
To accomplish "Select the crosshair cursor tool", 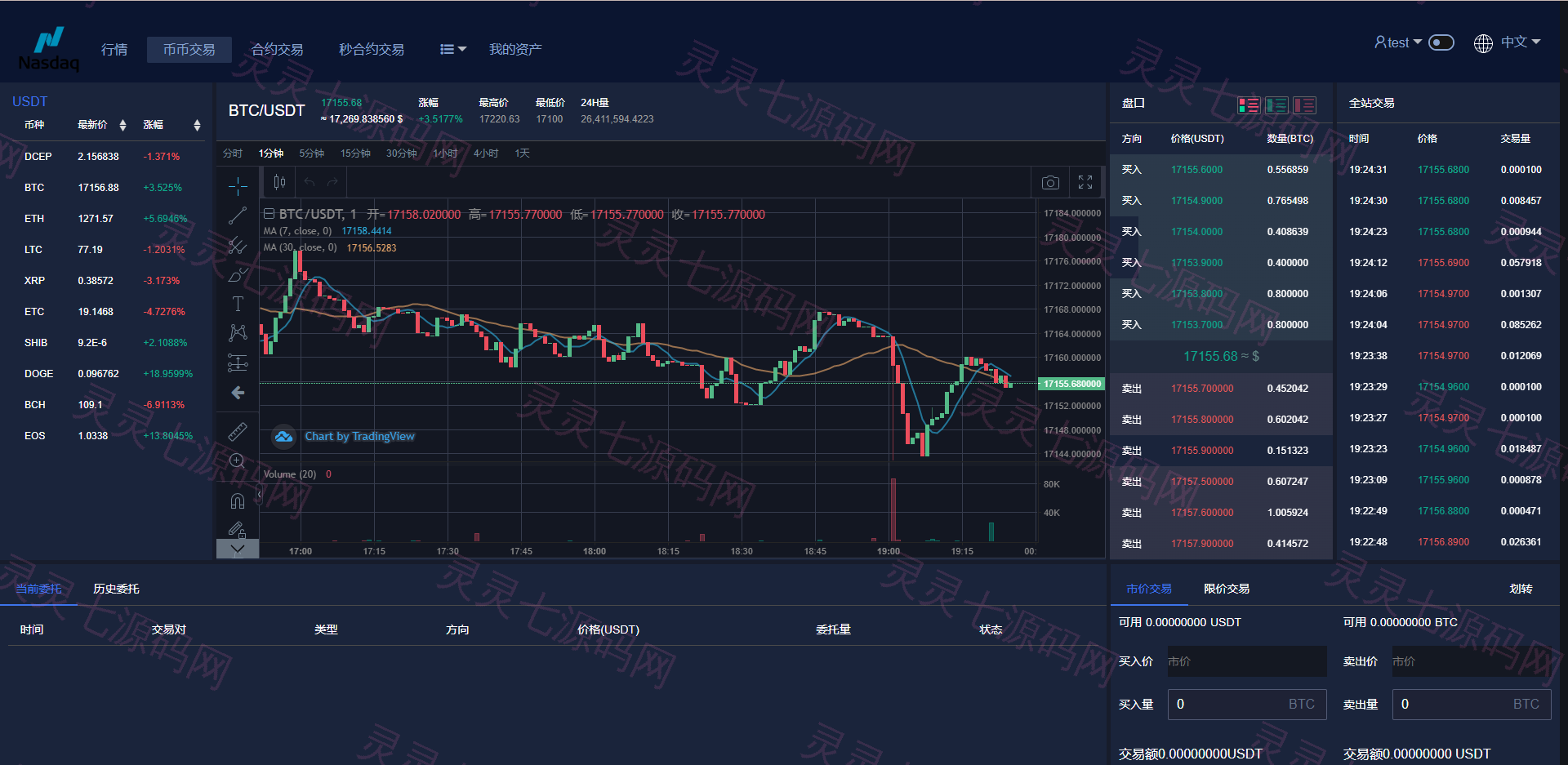I will click(x=238, y=186).
